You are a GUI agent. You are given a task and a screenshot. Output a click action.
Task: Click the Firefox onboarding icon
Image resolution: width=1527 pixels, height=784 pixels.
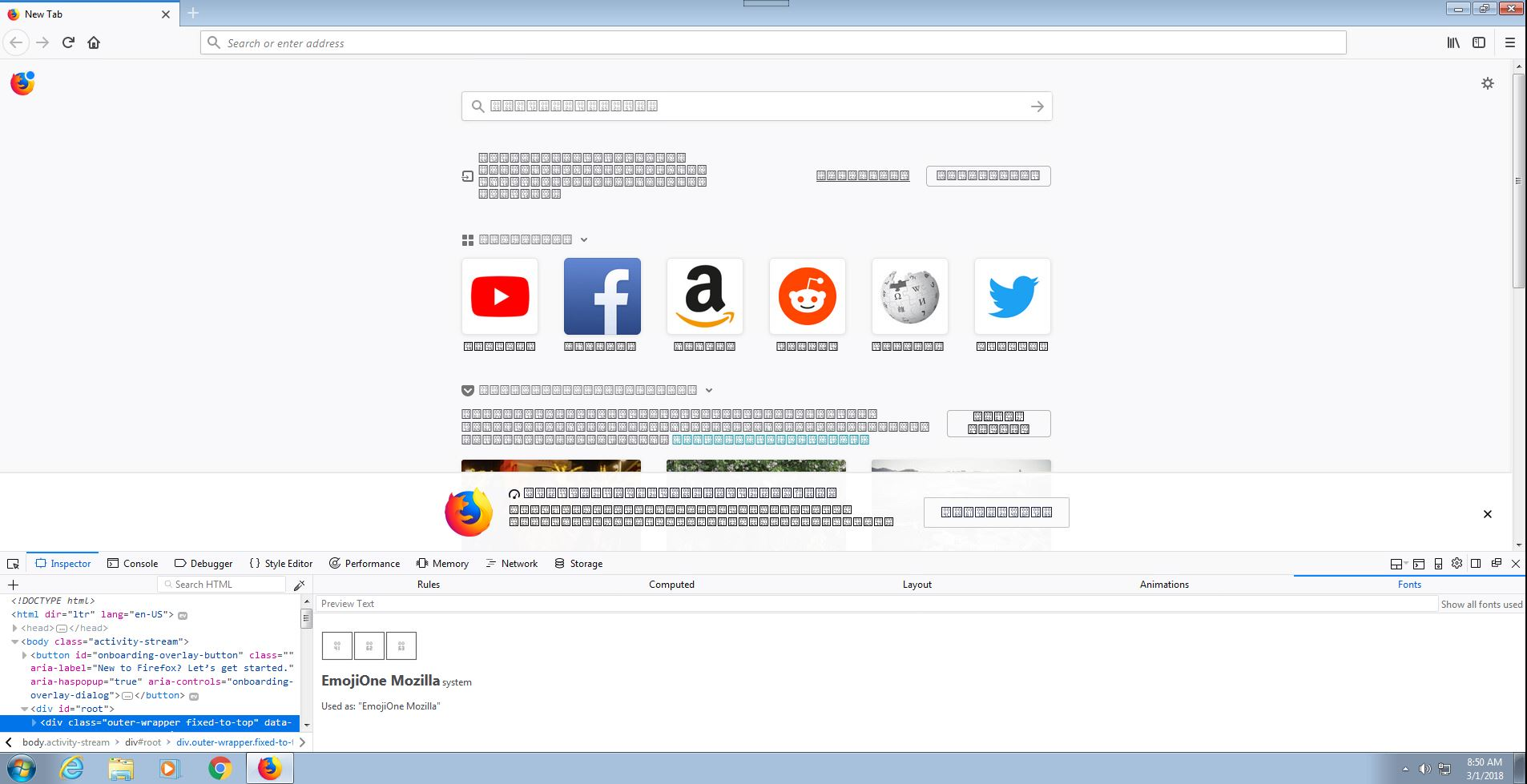(x=22, y=83)
